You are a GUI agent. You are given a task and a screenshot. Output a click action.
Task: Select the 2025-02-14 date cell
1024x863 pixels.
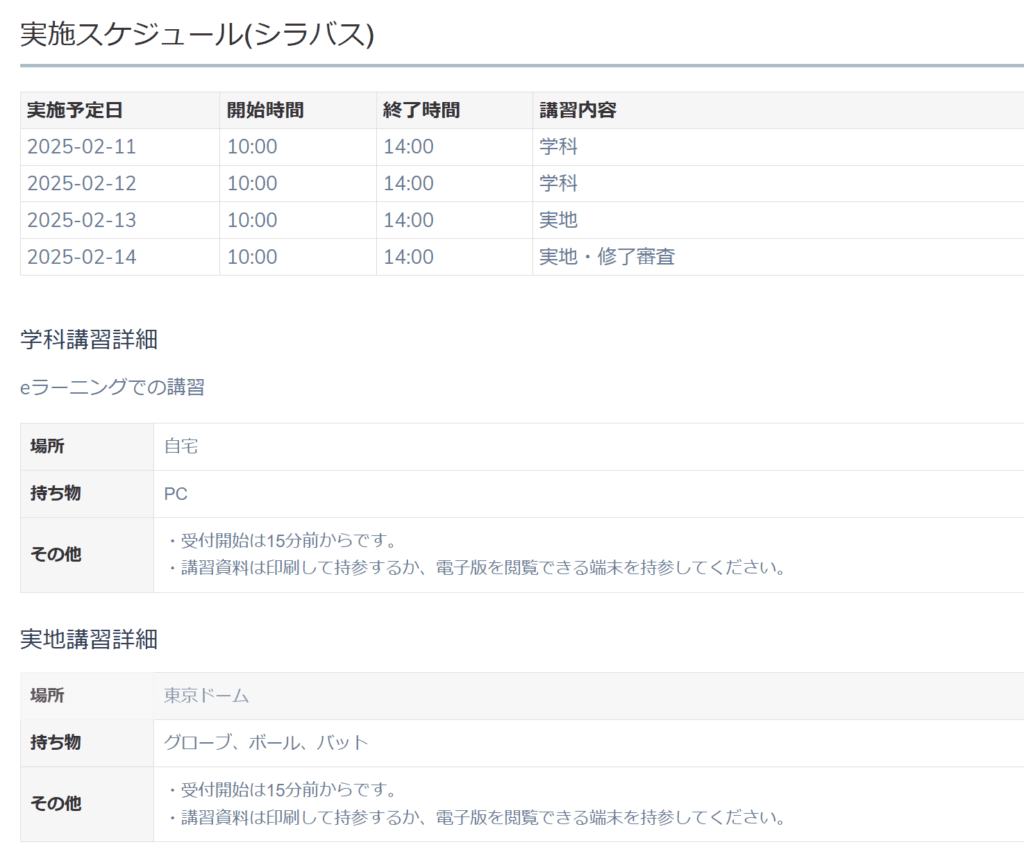point(81,257)
